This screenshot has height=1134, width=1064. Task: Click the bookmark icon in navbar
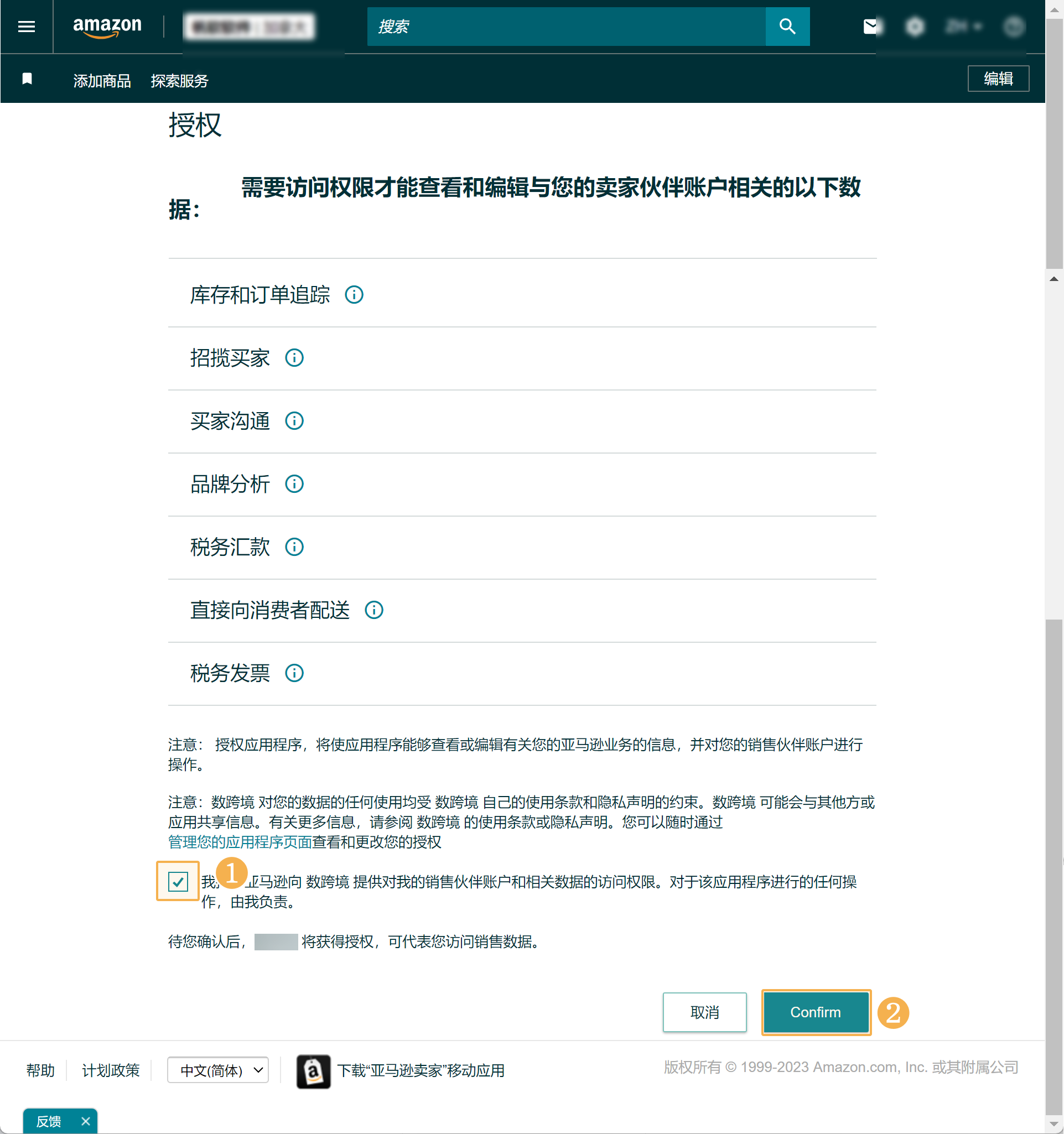(27, 79)
